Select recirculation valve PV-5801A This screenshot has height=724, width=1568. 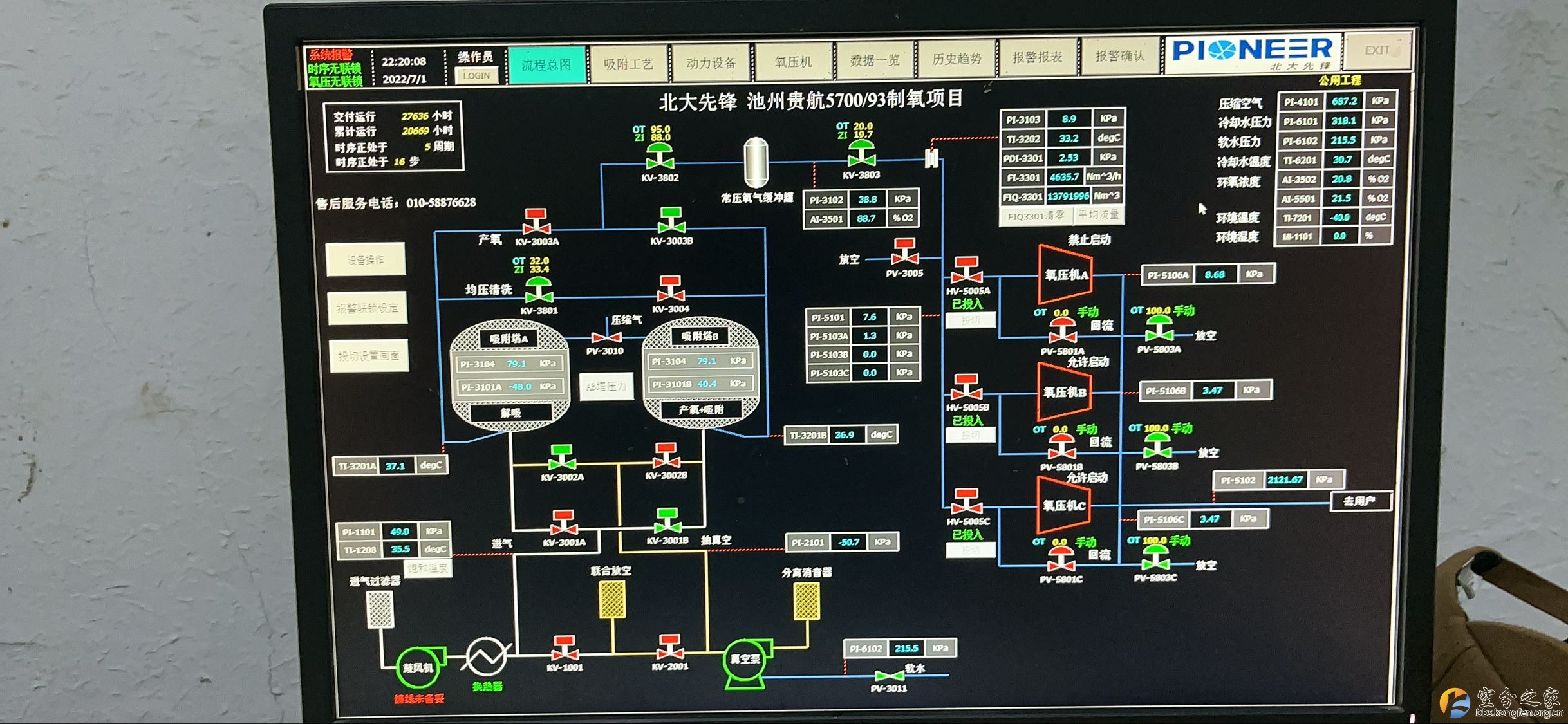[1063, 331]
